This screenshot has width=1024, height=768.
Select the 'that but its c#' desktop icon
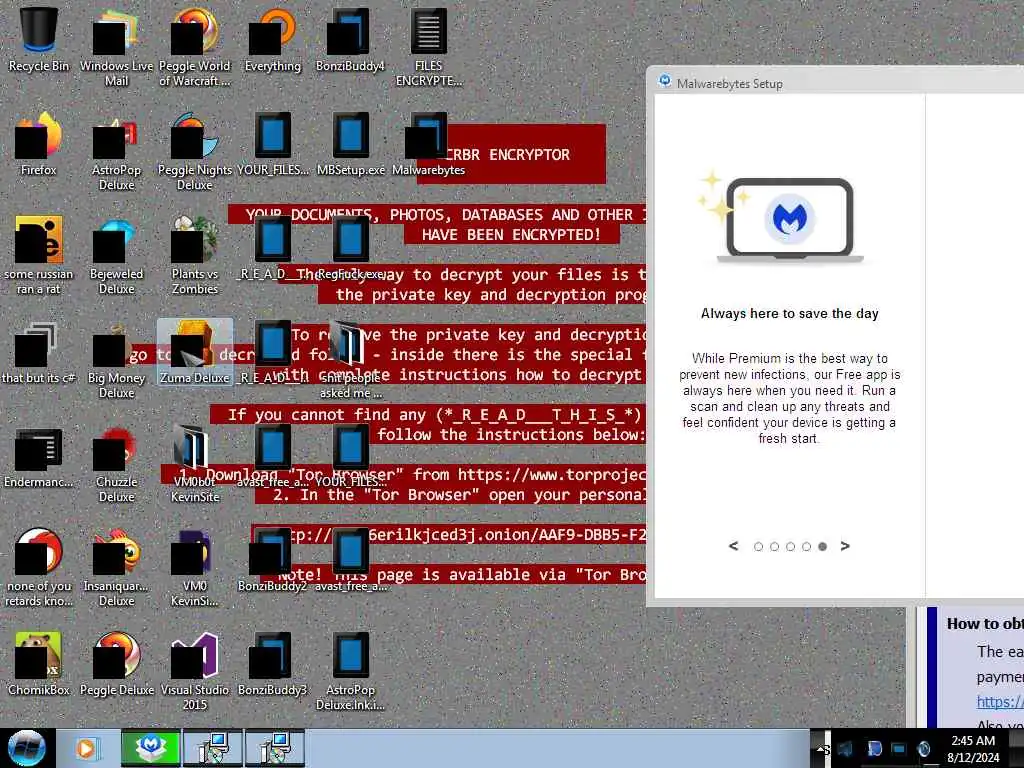tap(39, 353)
